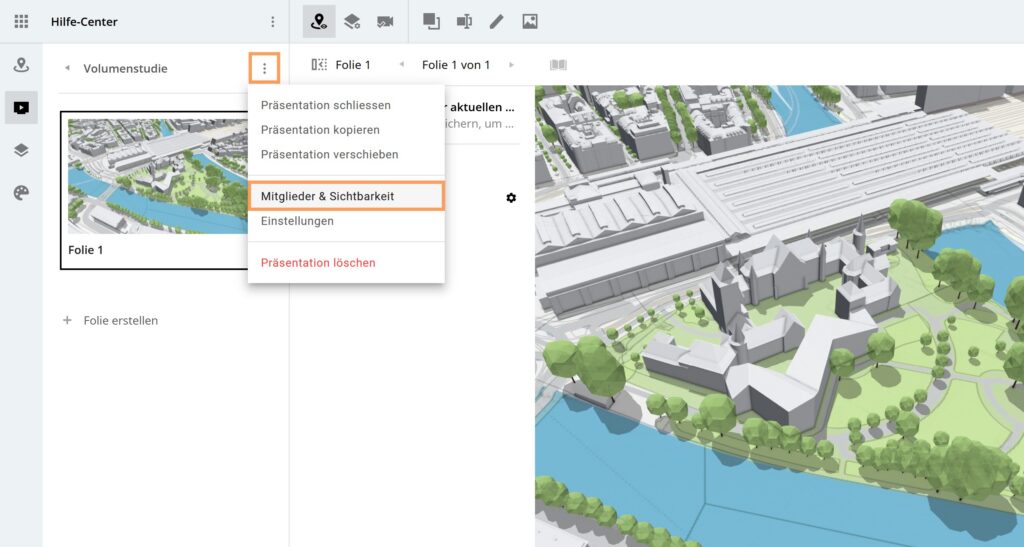Toggle the slide panel icon beside Folie 1

[319, 65]
